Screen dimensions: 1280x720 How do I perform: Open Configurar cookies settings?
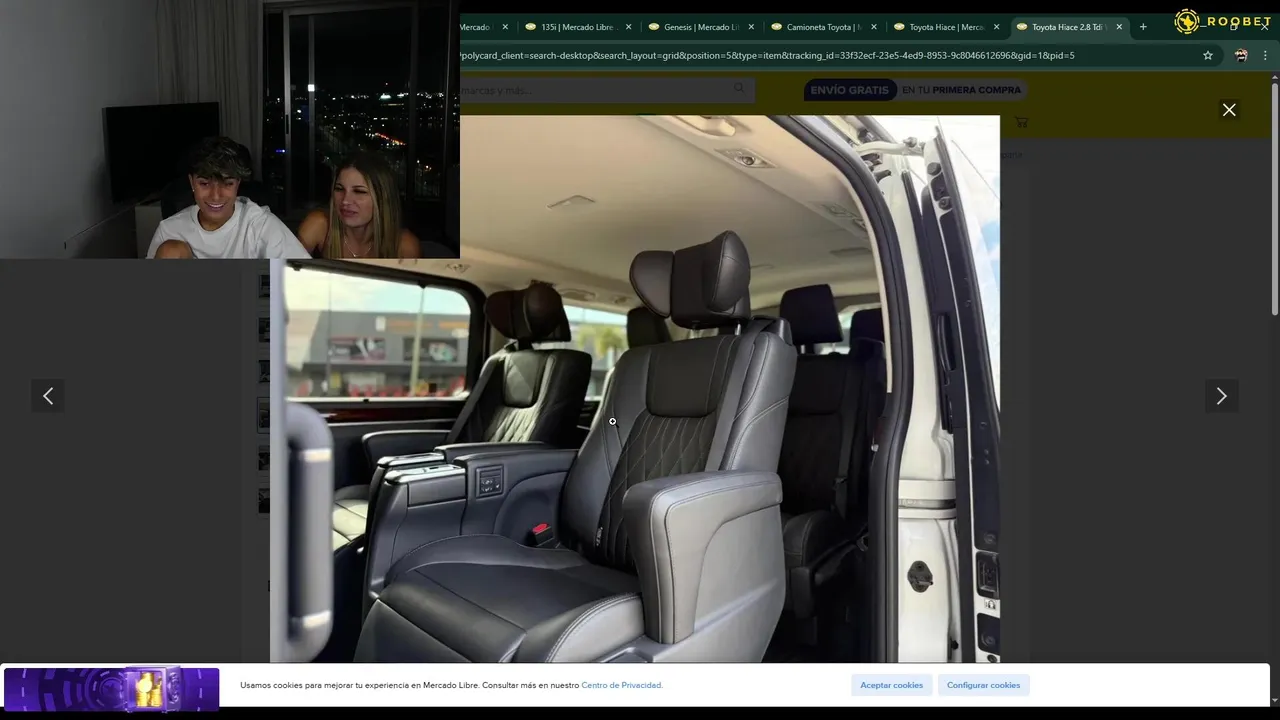point(983,685)
